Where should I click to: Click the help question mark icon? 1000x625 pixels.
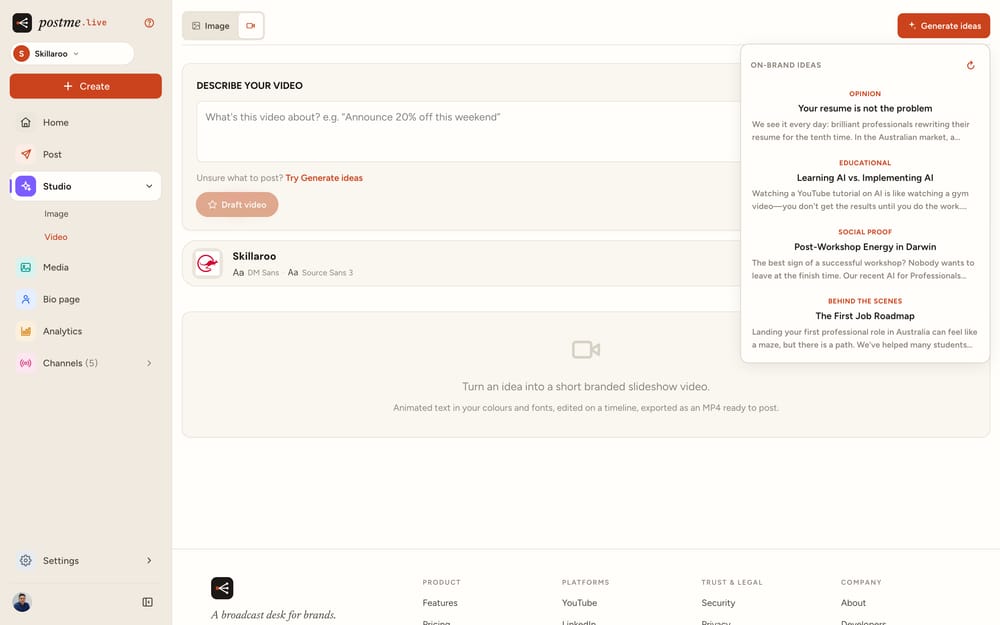point(149,23)
